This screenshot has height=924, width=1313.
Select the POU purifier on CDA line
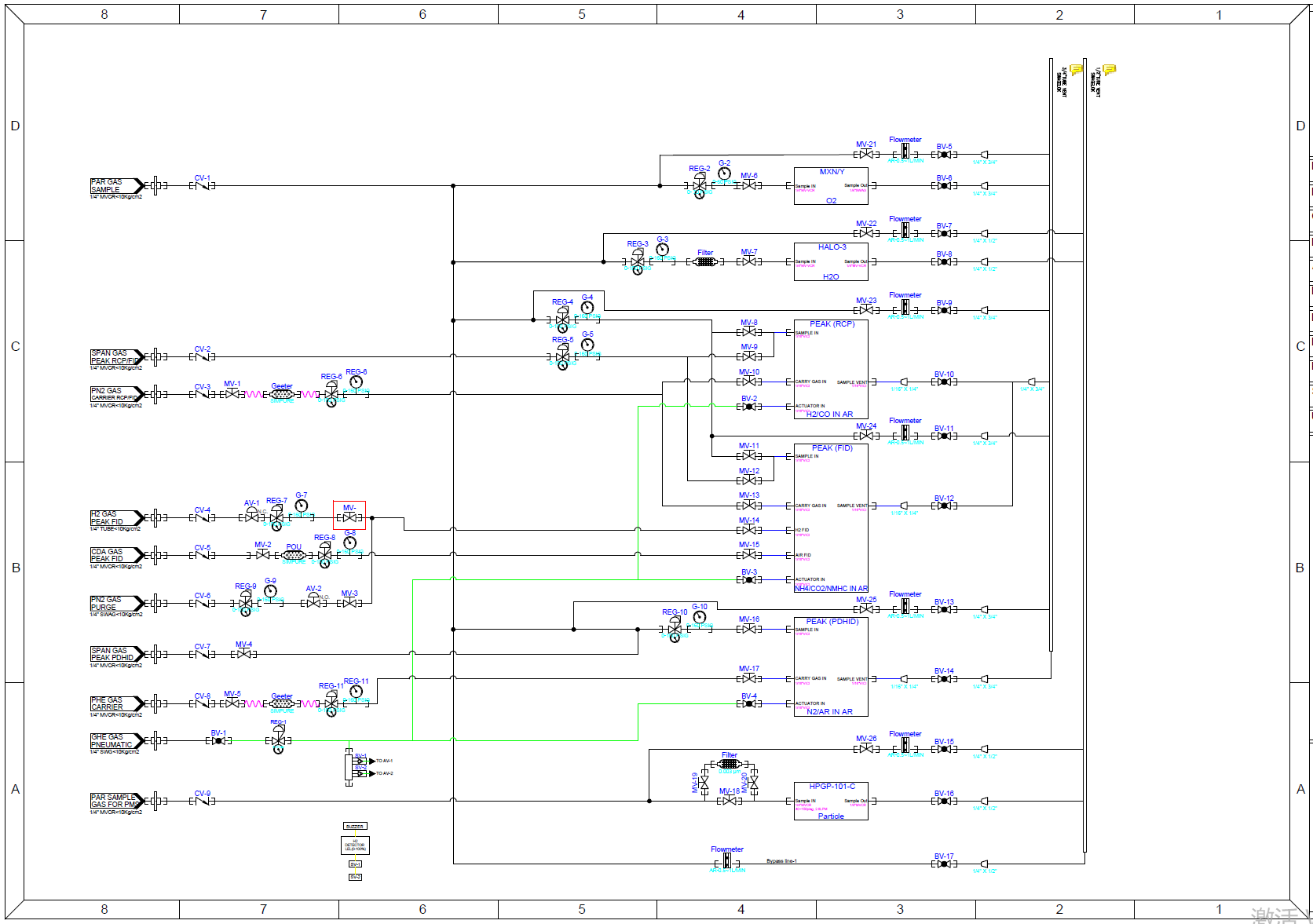pyautogui.click(x=294, y=555)
